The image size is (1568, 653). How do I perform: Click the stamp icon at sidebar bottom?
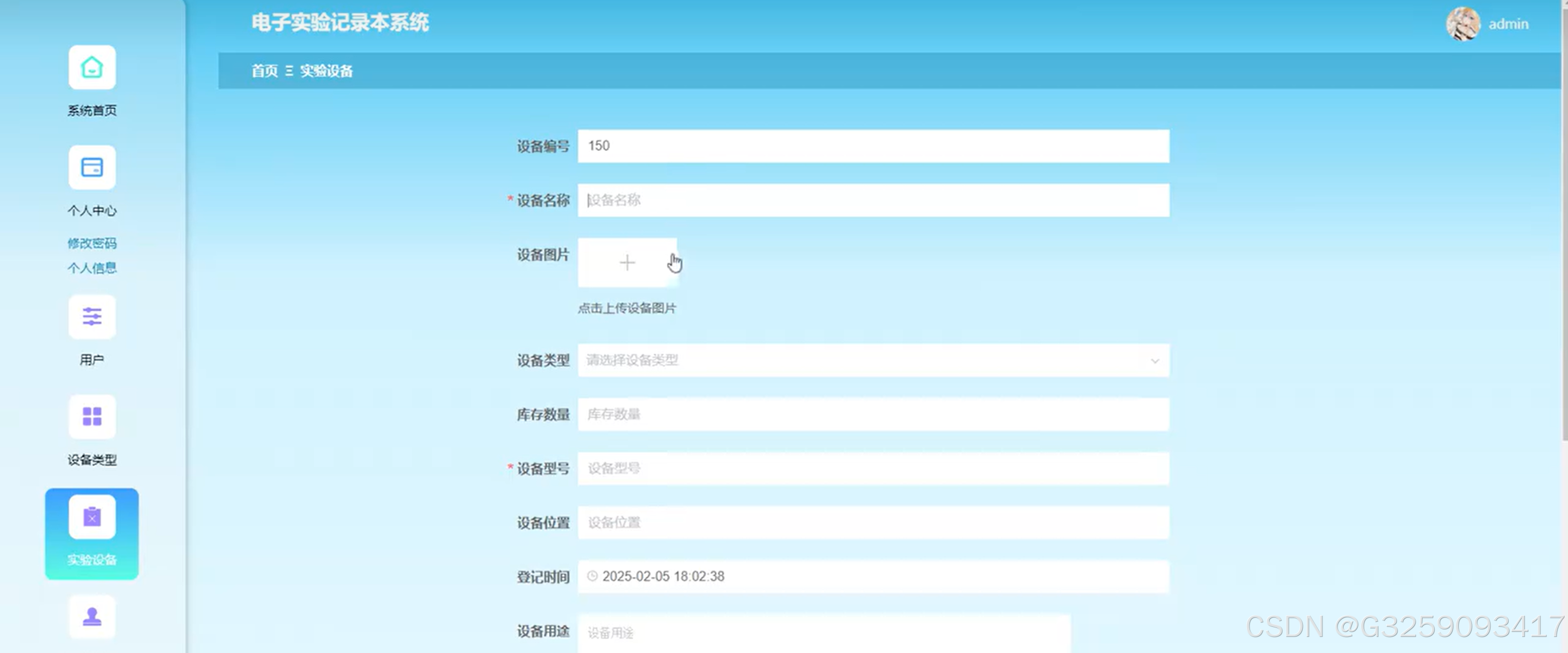tap(92, 616)
